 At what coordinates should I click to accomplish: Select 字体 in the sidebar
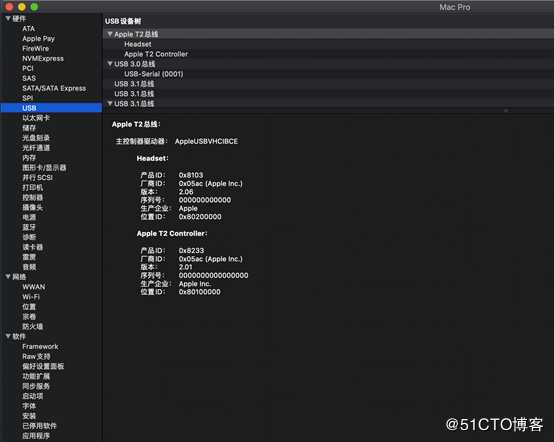click(x=29, y=406)
